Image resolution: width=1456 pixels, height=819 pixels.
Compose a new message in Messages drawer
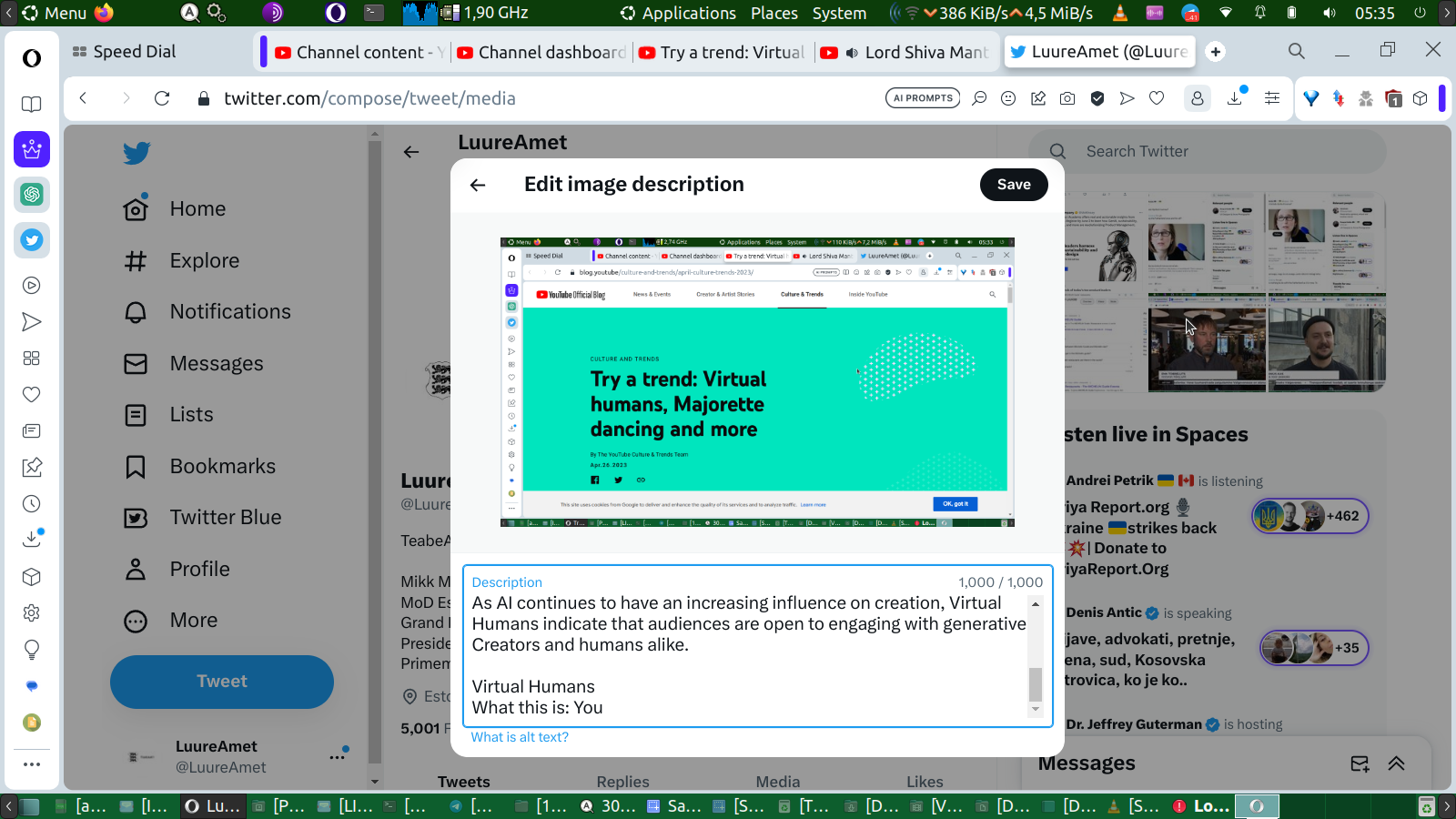[x=1360, y=763]
